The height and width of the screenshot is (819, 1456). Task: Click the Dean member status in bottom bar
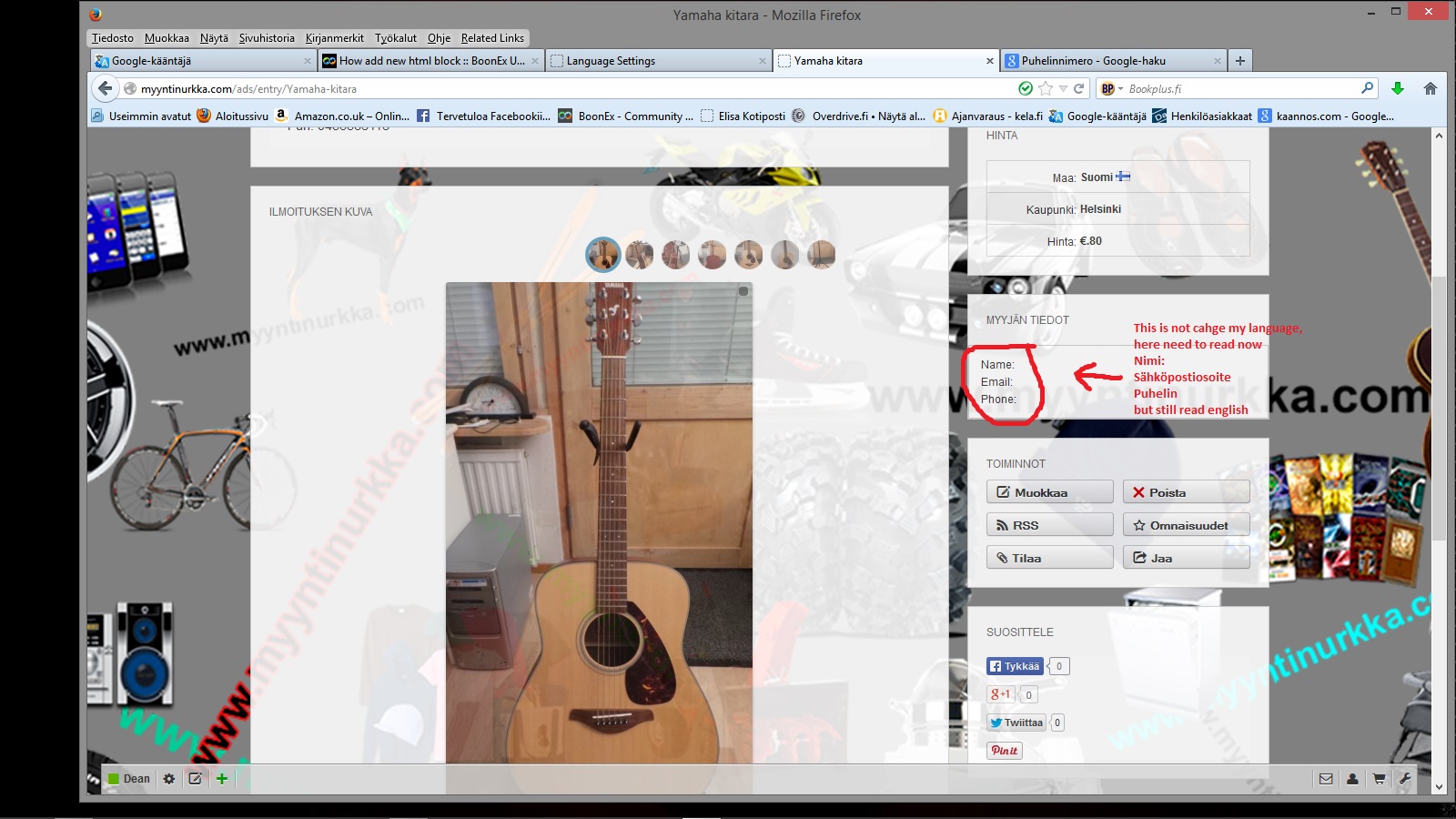tap(128, 779)
